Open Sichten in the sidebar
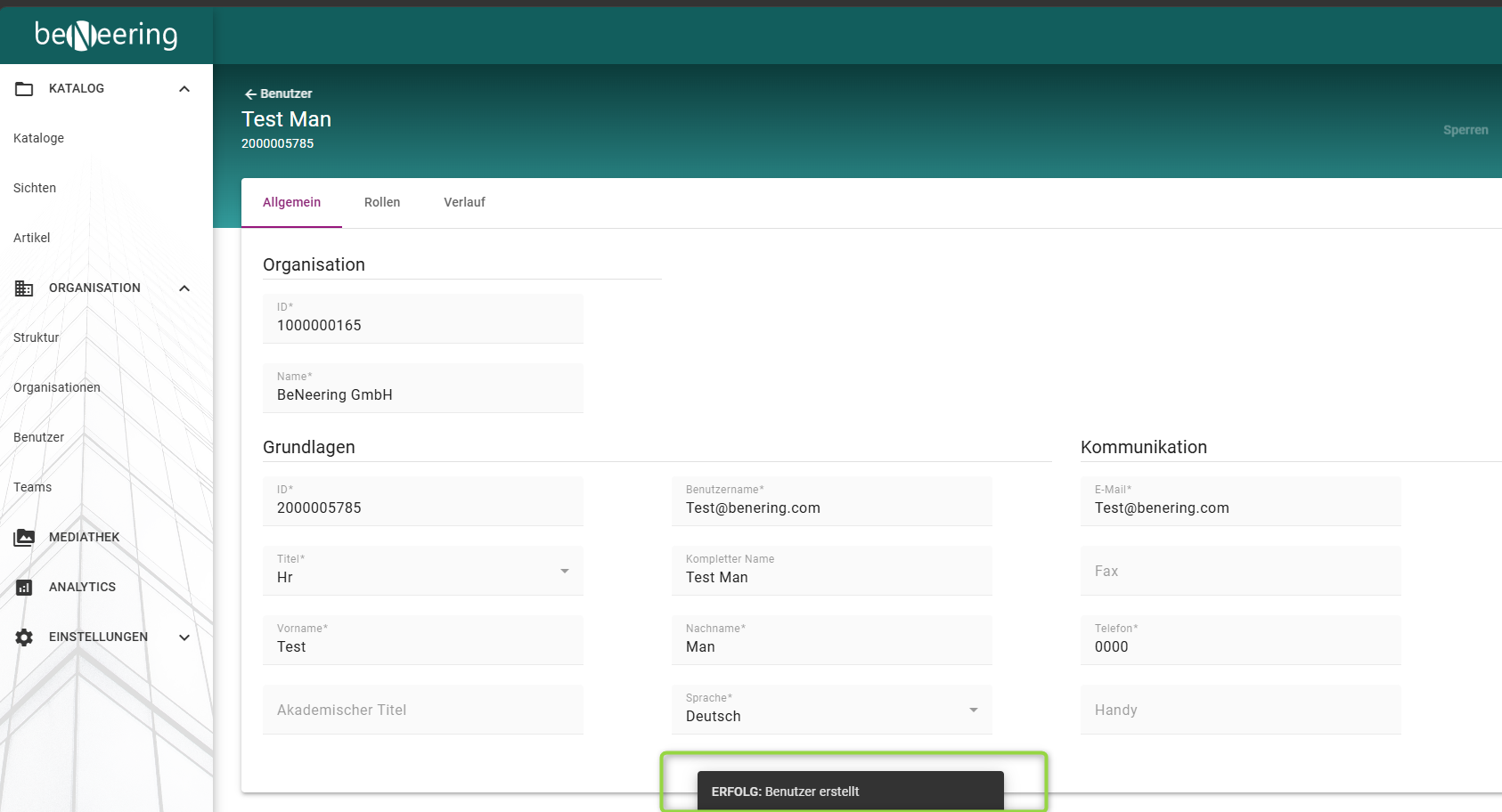Viewport: 1502px width, 812px height. point(35,189)
